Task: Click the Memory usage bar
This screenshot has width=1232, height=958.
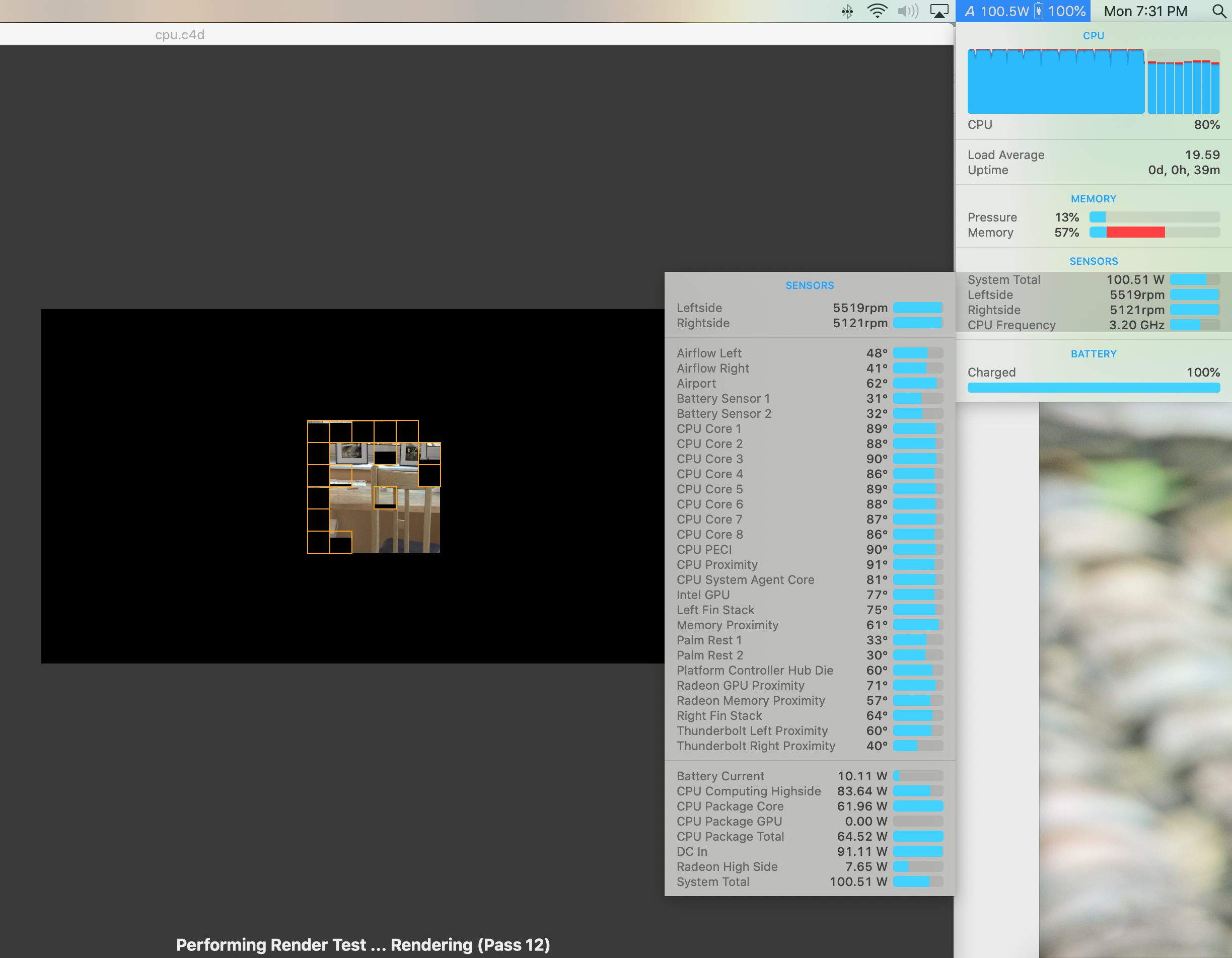Action: point(1154,233)
